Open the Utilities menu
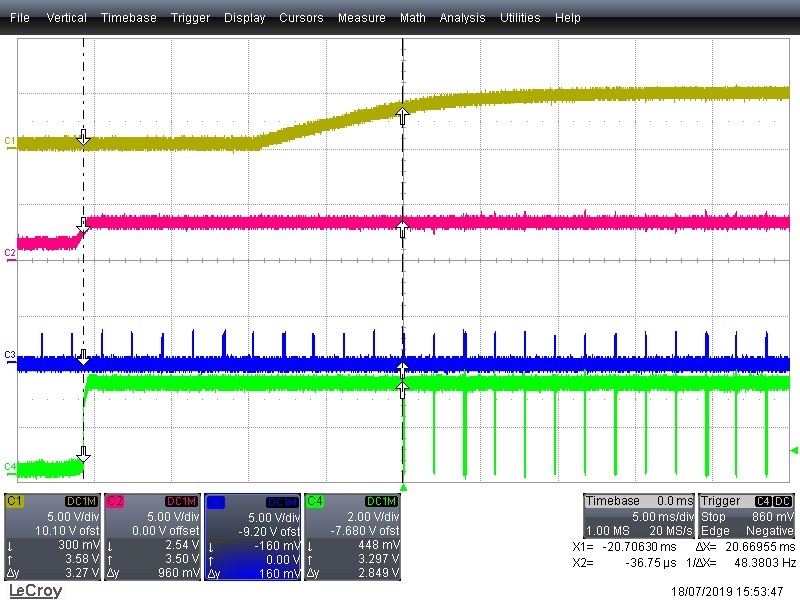The image size is (800, 600). tap(520, 17)
